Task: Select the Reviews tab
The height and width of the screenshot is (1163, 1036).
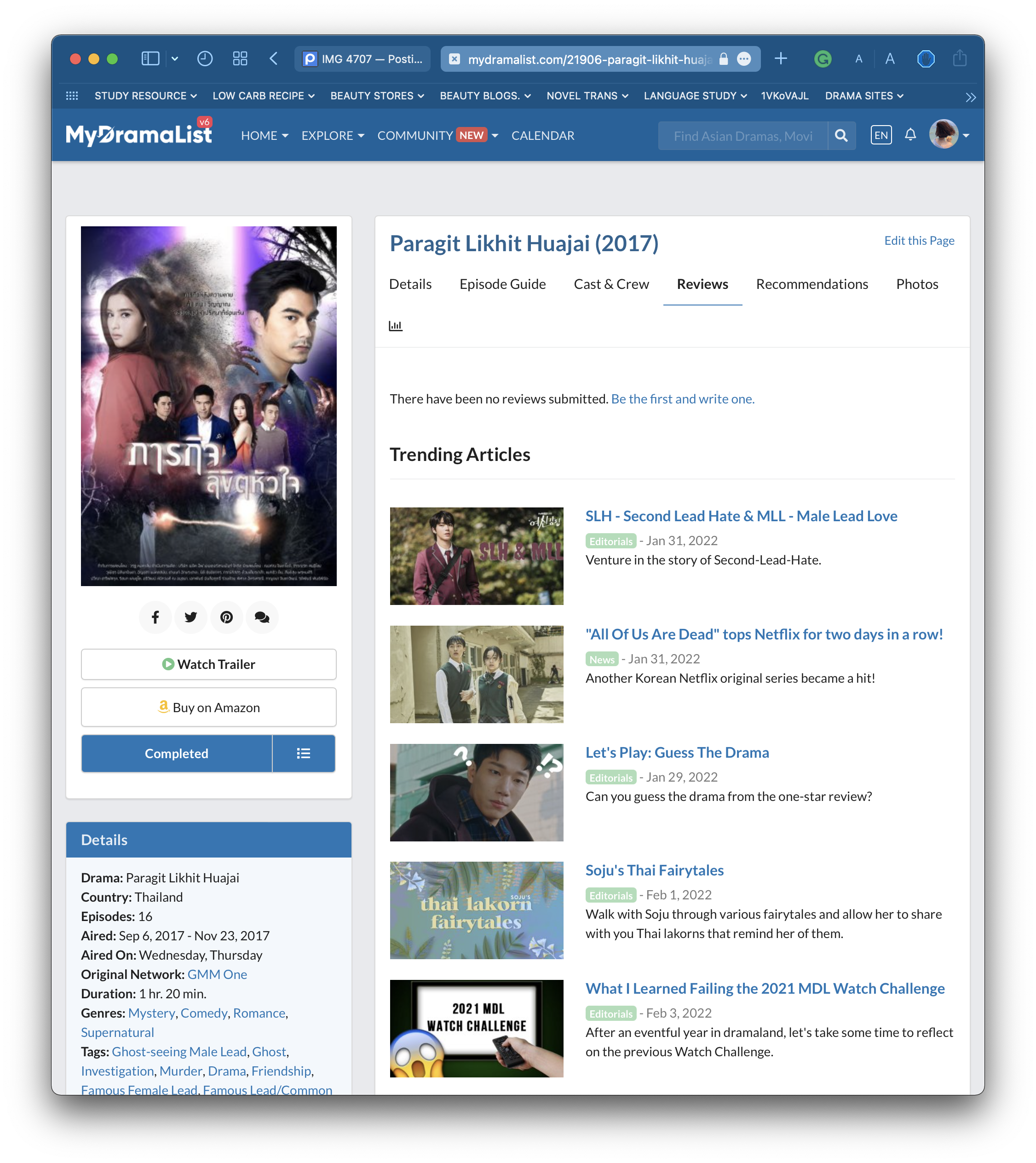Action: 702,284
